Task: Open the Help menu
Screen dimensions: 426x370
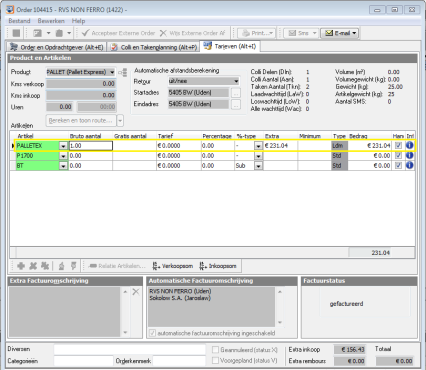Action: pos(78,21)
